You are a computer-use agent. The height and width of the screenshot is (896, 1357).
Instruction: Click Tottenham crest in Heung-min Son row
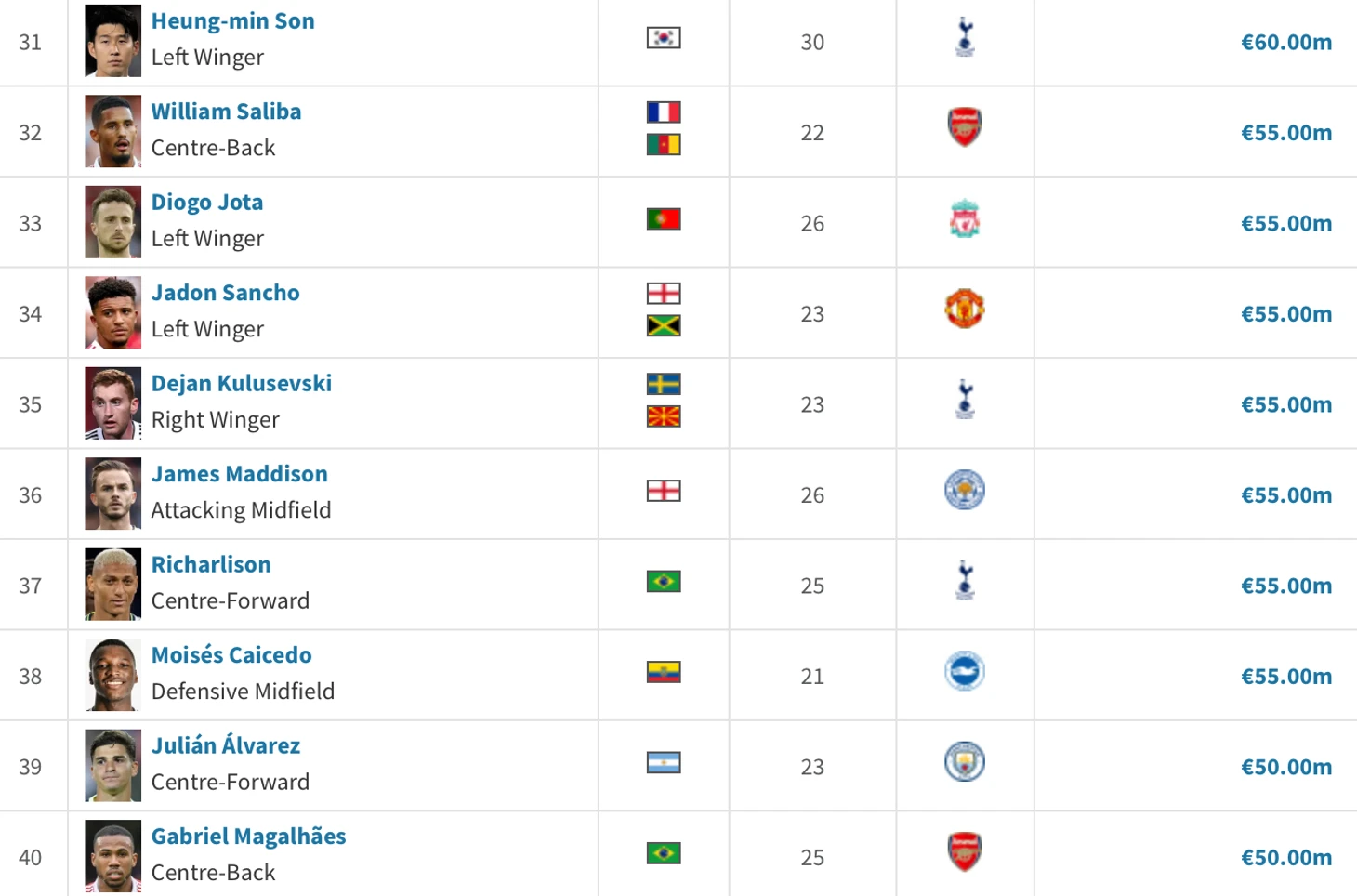965,37
